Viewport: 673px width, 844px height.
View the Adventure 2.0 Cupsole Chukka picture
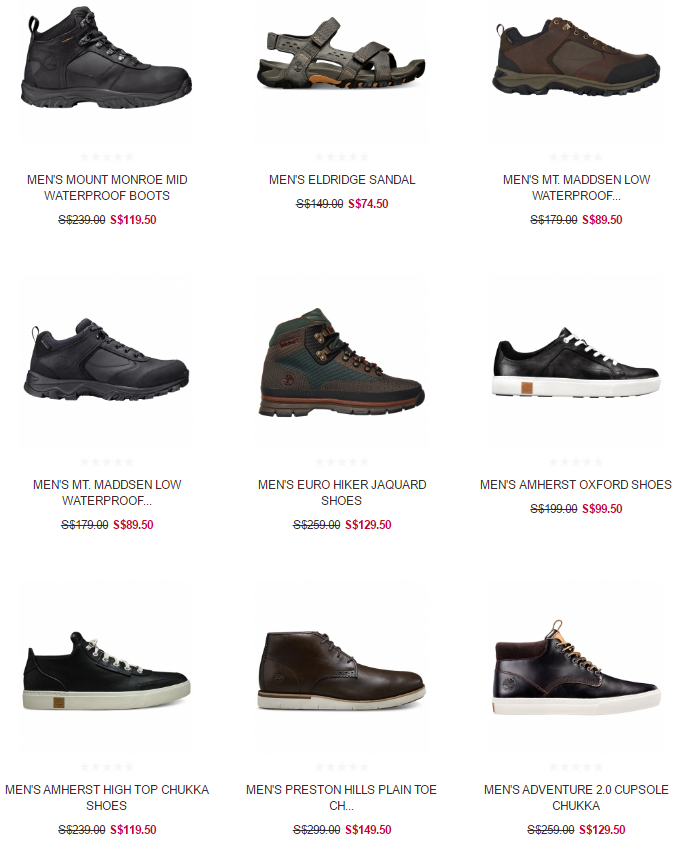coord(576,667)
